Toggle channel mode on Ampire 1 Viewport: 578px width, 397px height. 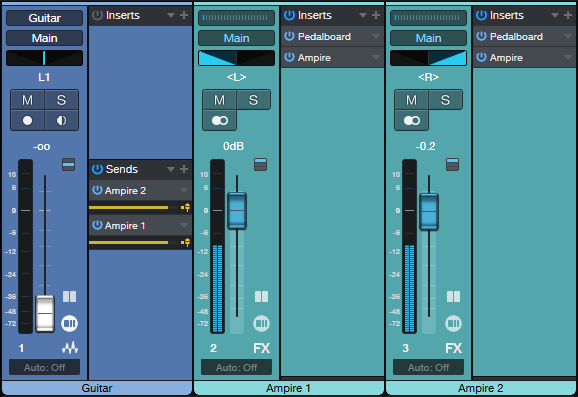(x=220, y=120)
